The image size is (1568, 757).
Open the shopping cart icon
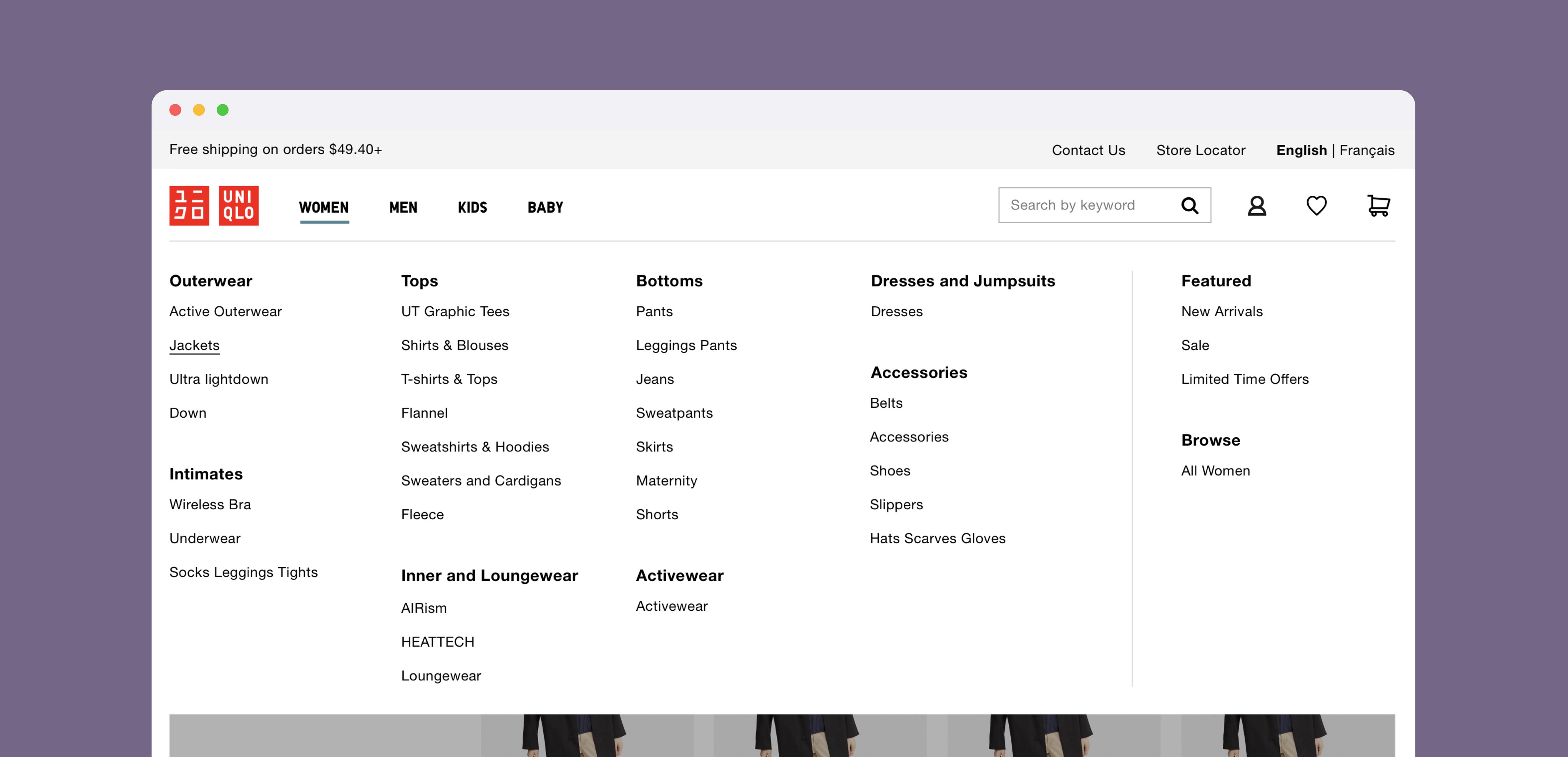(1378, 206)
